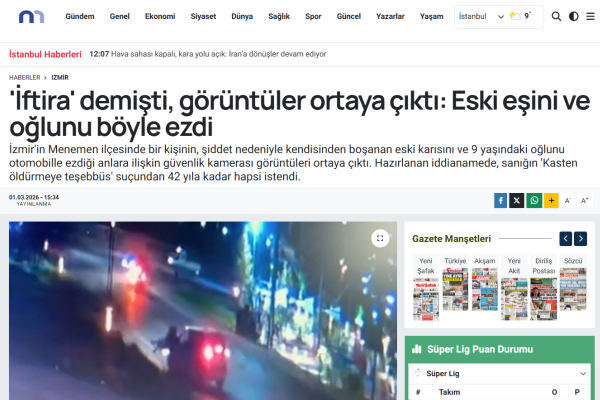This screenshot has width=600, height=400.
Task: Open the Genel menu
Action: pos(119,16)
